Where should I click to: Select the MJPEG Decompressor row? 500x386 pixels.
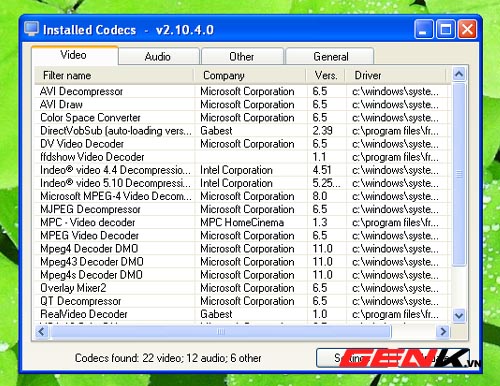pos(243,209)
